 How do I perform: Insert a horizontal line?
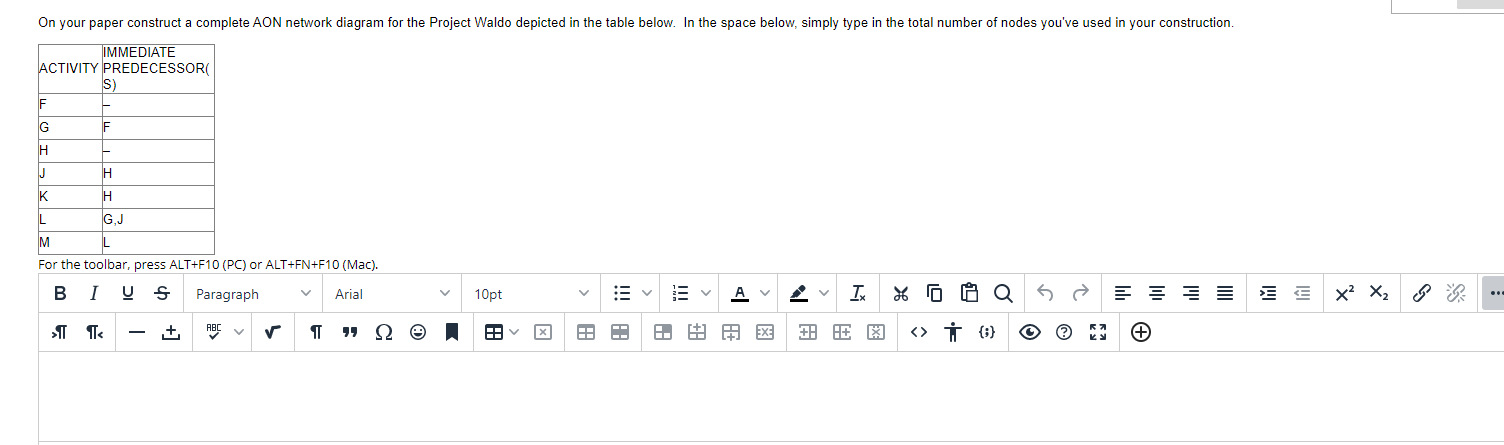coord(136,334)
